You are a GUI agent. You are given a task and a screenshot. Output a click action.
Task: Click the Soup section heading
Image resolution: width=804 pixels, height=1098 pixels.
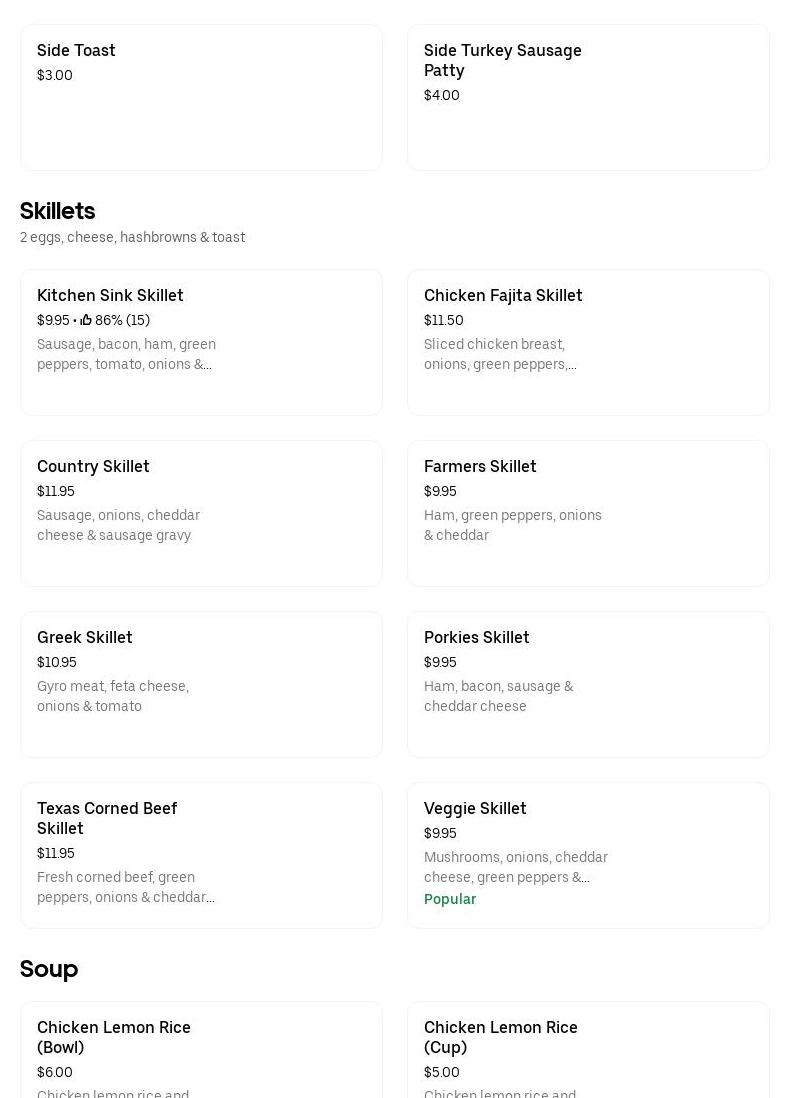(x=49, y=969)
